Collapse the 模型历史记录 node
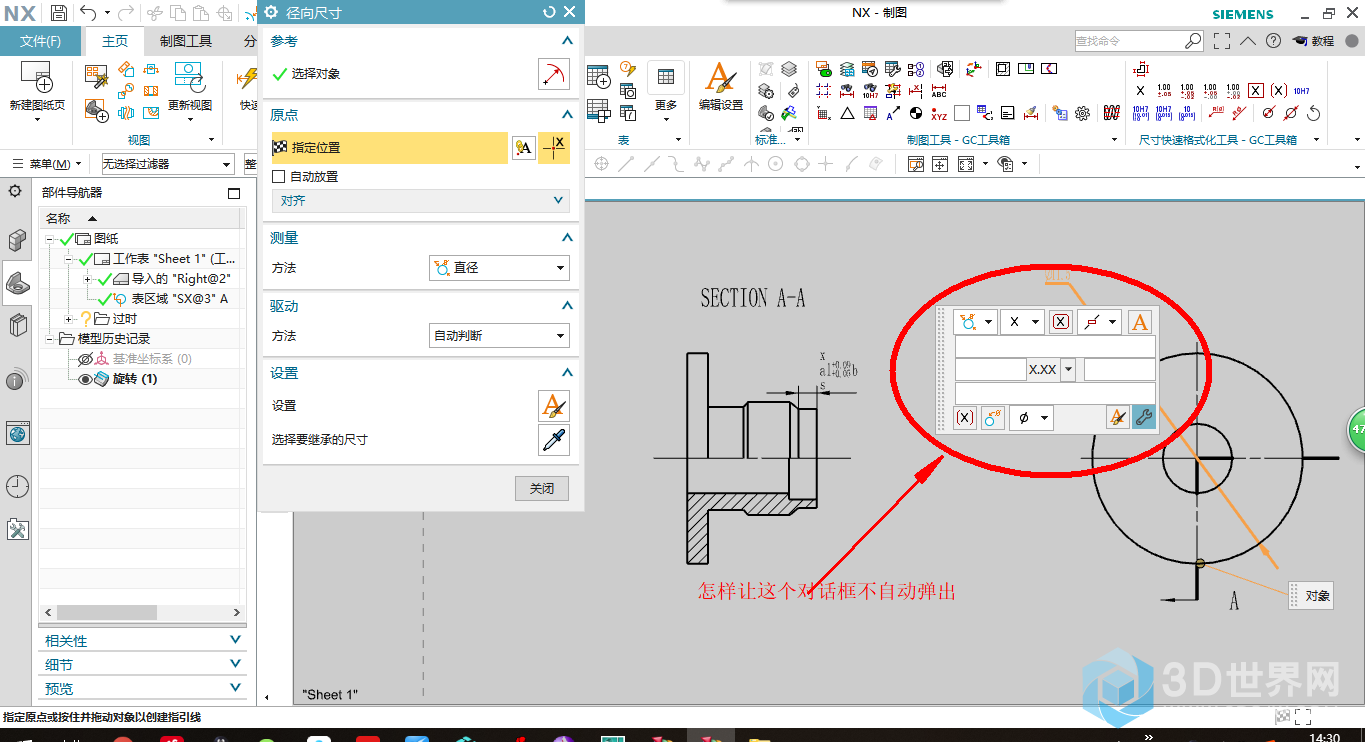The width and height of the screenshot is (1365, 742). pos(50,339)
